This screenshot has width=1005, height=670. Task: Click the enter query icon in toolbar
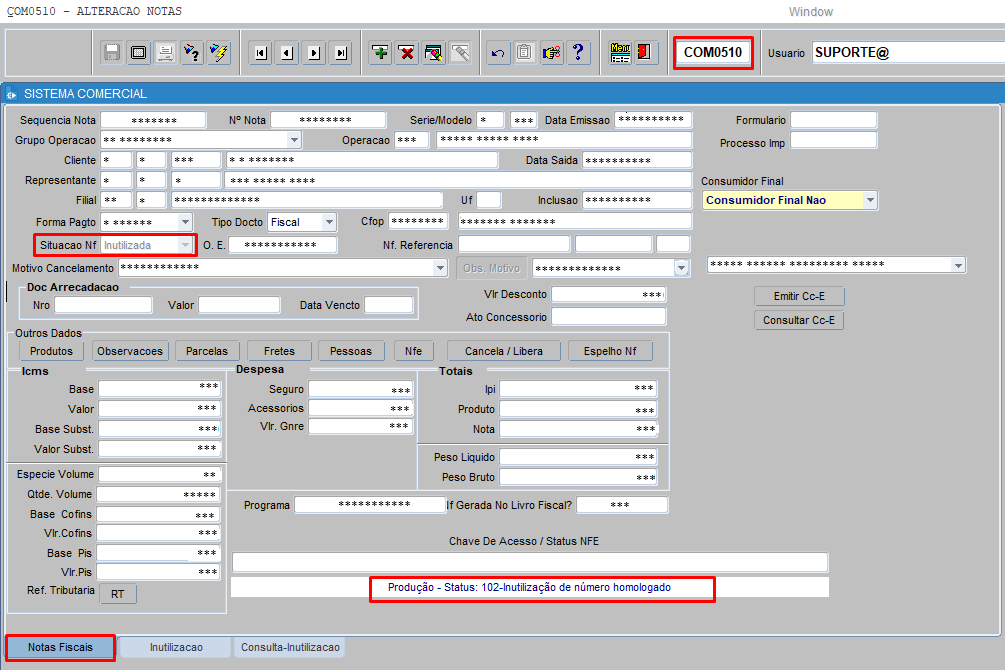(192, 53)
